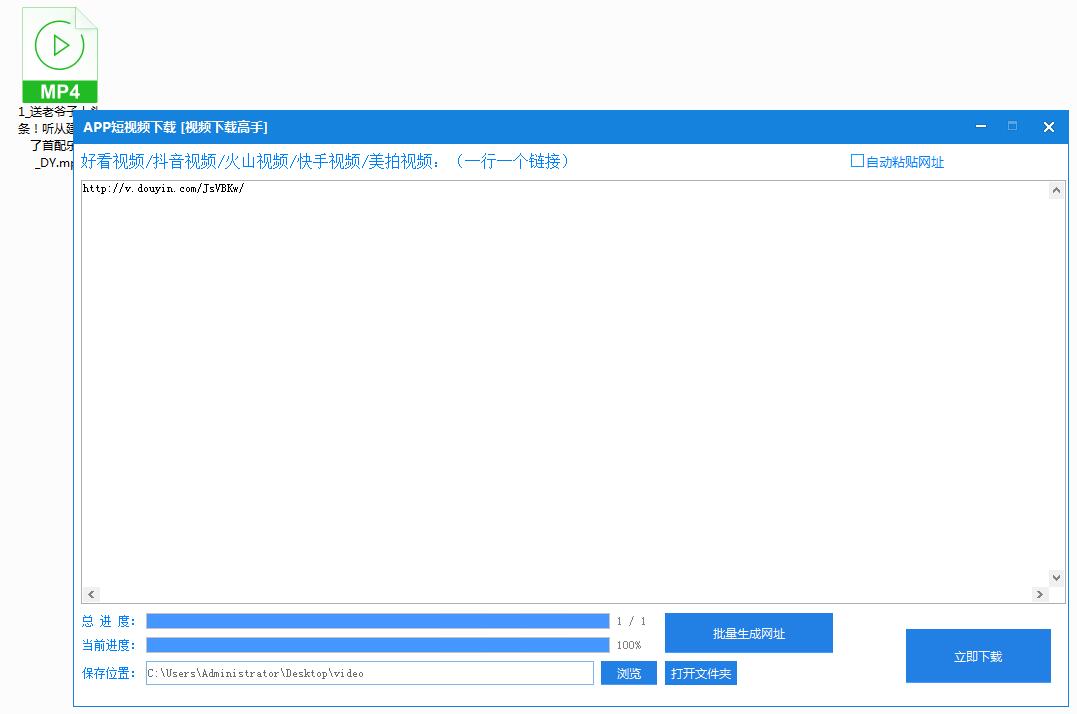Click the scroll down arrow of URL list
This screenshot has width=1077, height=714.
[1056, 577]
